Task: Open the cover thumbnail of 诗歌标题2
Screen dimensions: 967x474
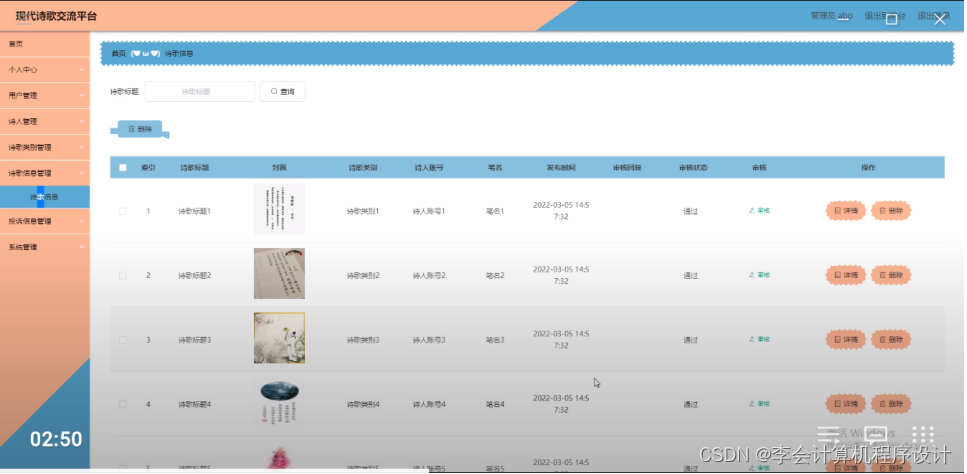Action: 279,274
